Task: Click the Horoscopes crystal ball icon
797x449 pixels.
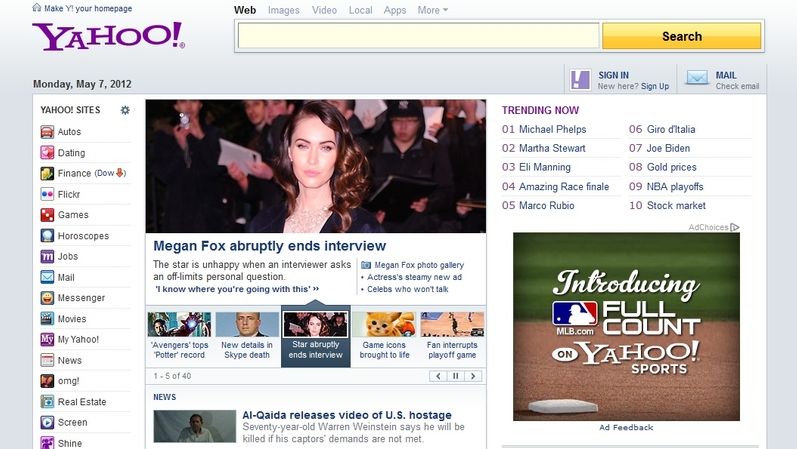Action: [47, 236]
